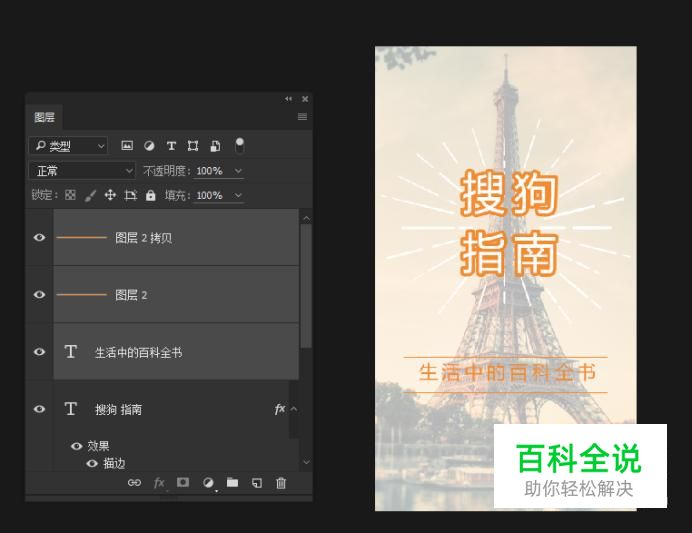Filter layers by shape layer icon

tap(193, 146)
